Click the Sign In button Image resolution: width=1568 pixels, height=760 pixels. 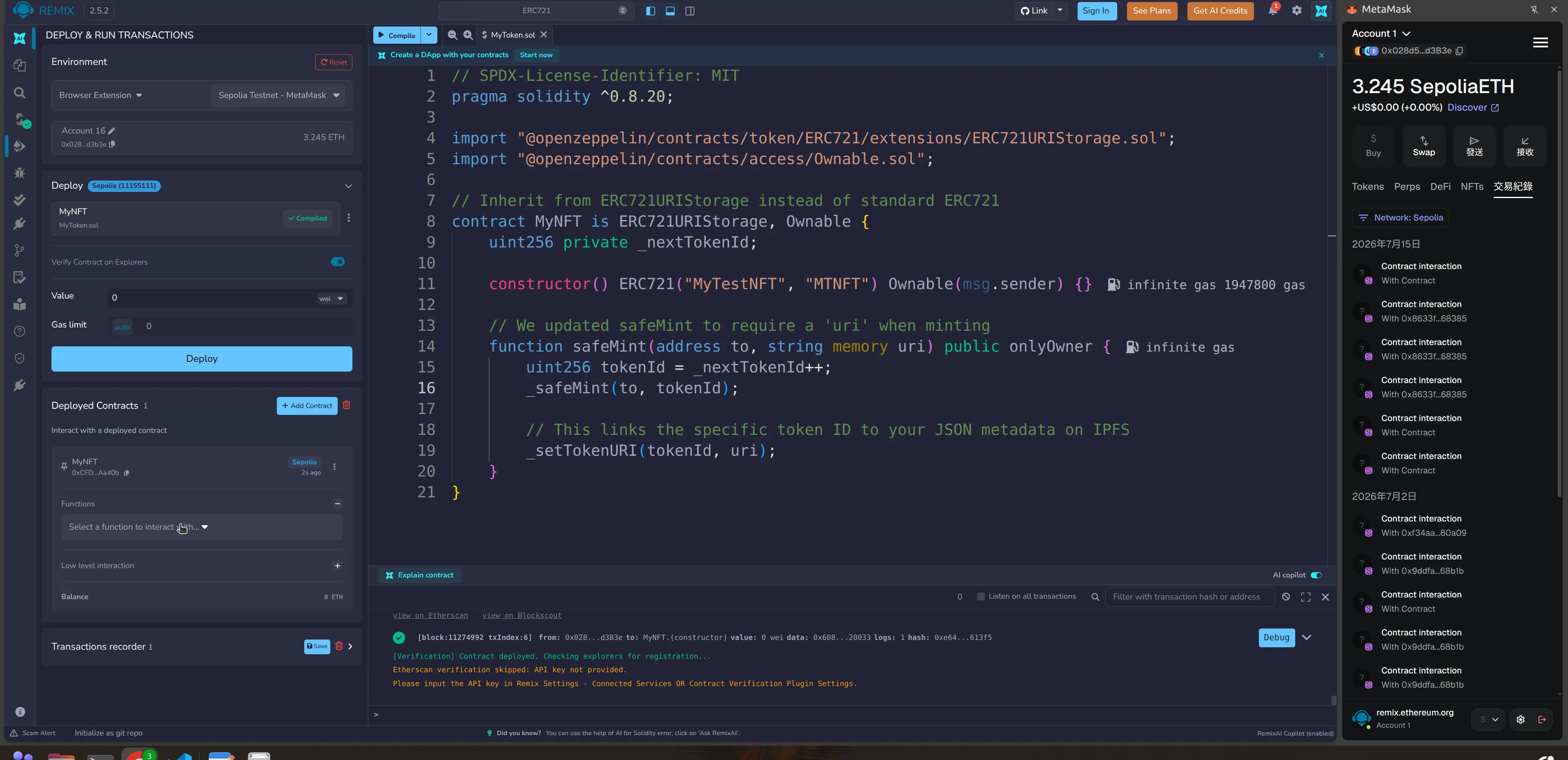1096,10
